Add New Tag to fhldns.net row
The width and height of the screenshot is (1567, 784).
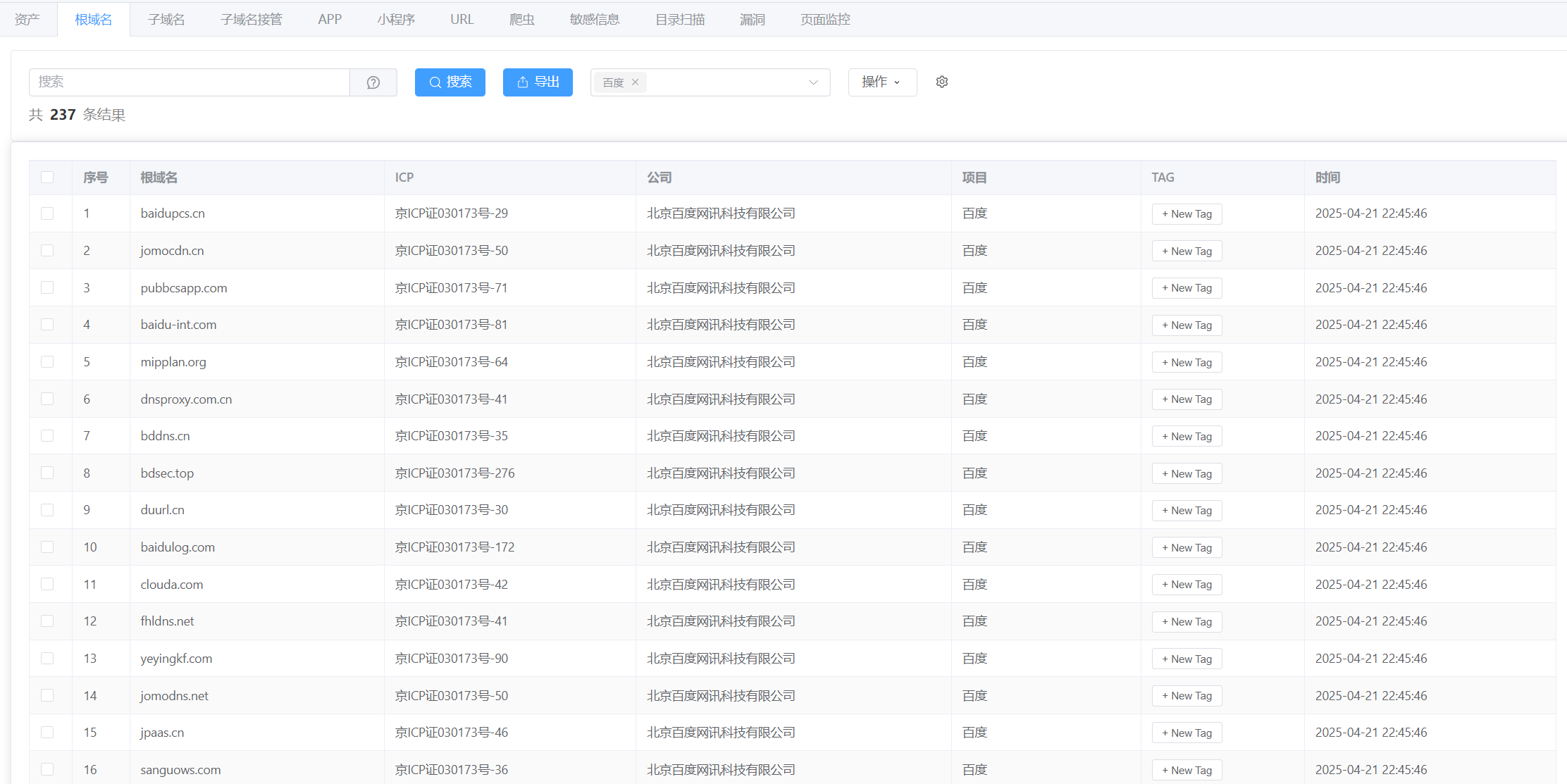[x=1187, y=621]
